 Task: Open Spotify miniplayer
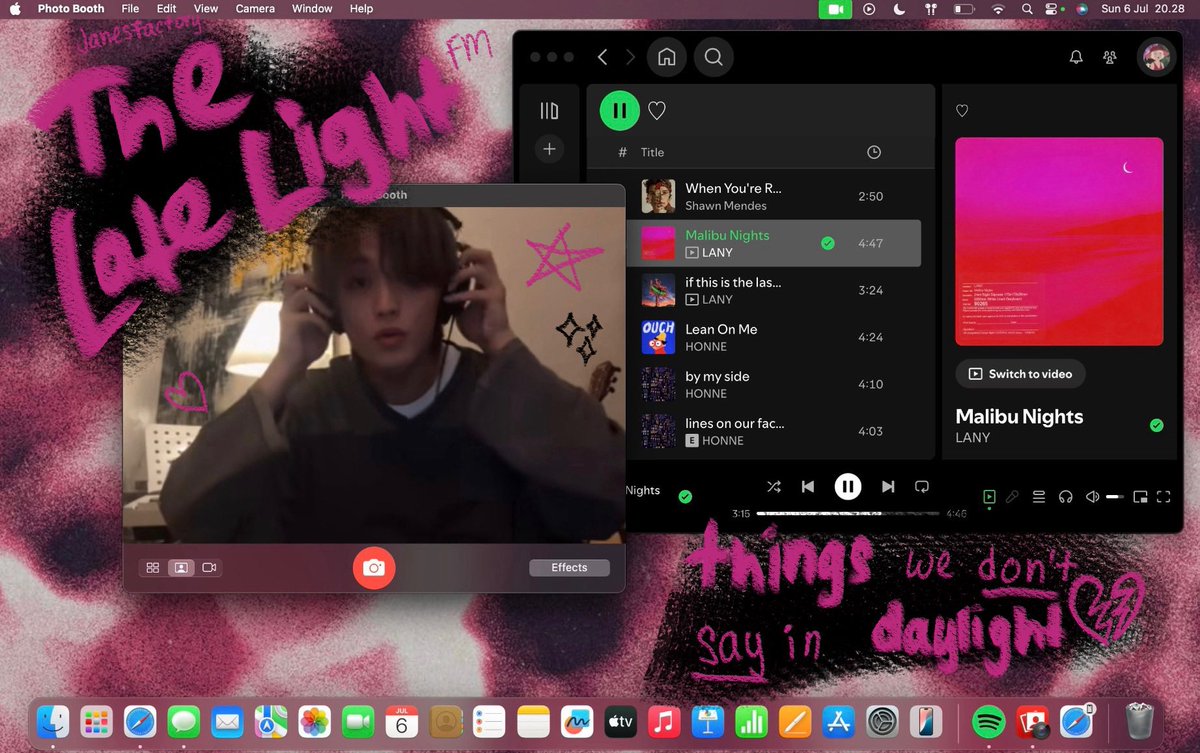1140,496
